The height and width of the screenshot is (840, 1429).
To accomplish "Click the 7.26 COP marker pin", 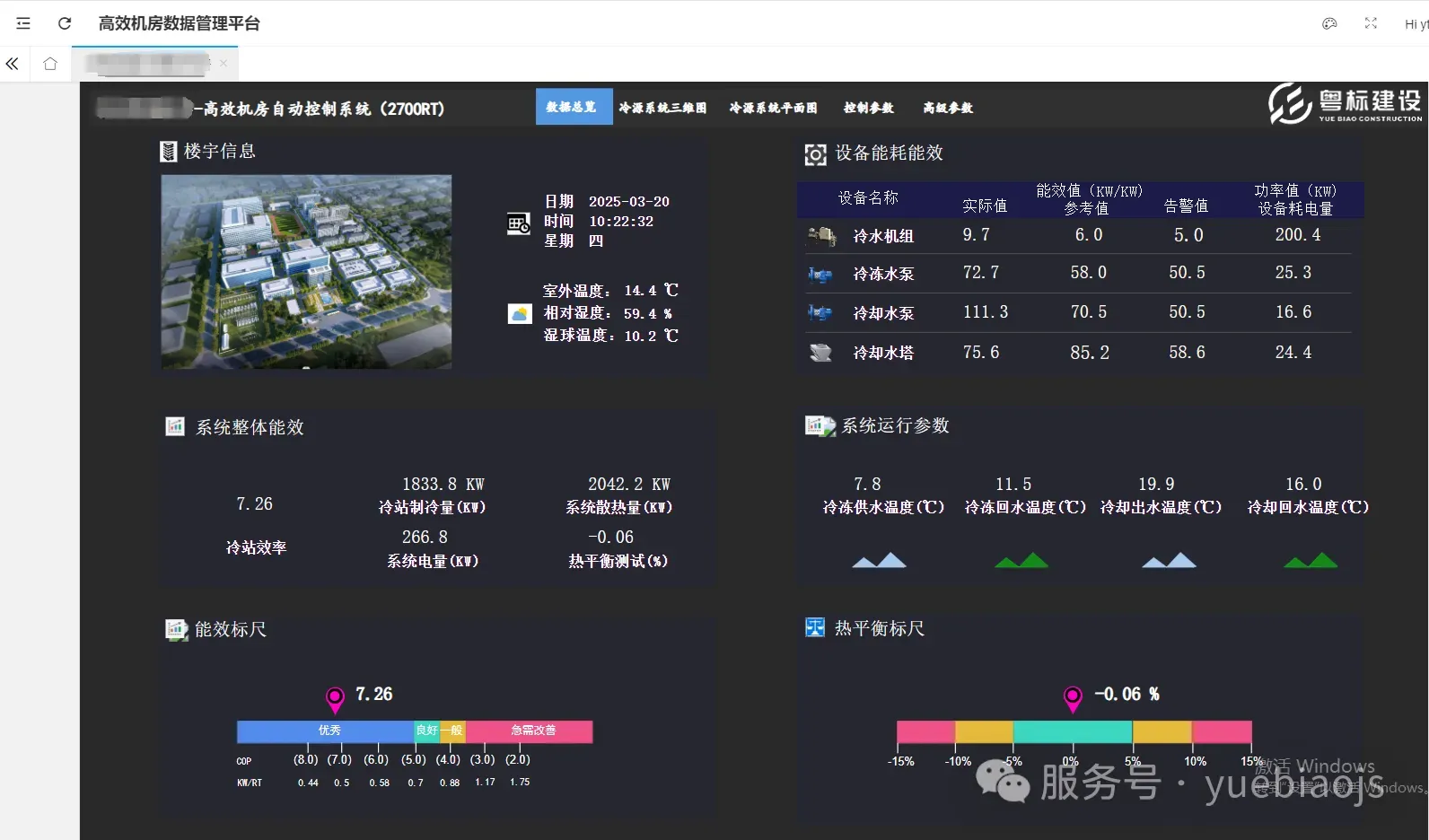I will pyautogui.click(x=335, y=699).
